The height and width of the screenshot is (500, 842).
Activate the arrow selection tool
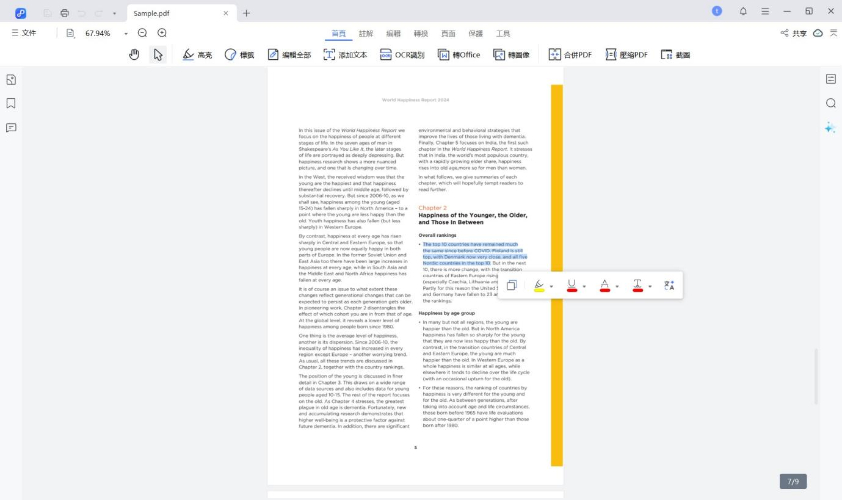coord(158,54)
